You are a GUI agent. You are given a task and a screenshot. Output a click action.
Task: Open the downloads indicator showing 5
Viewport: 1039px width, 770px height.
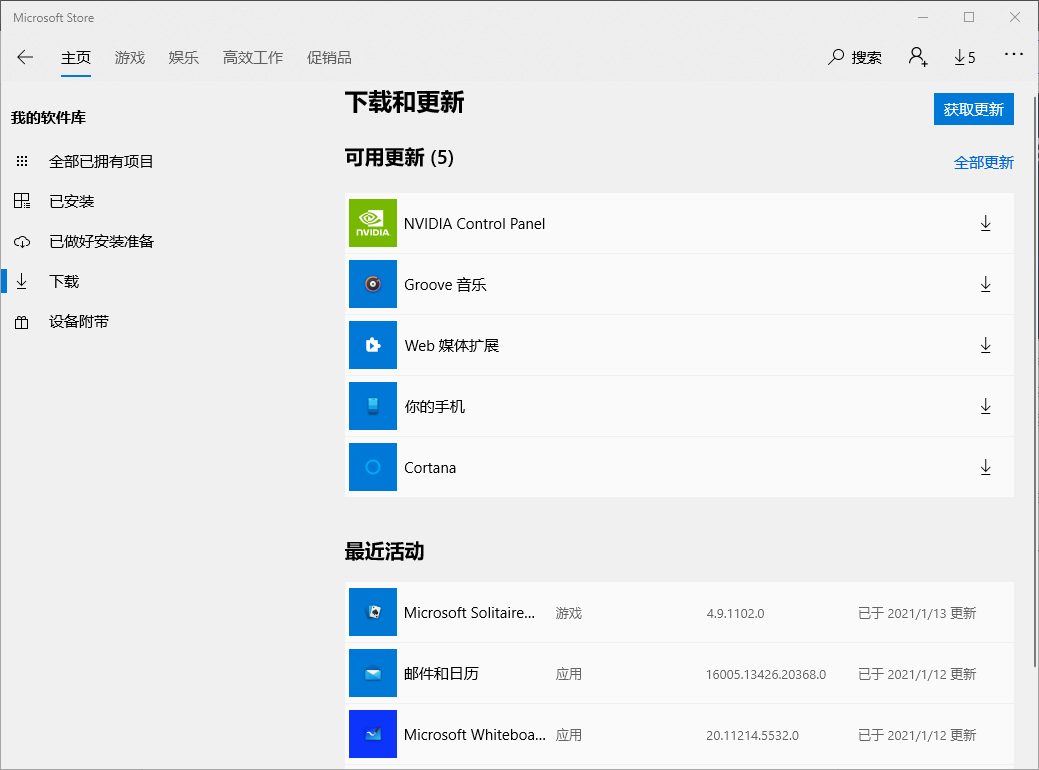pos(965,58)
